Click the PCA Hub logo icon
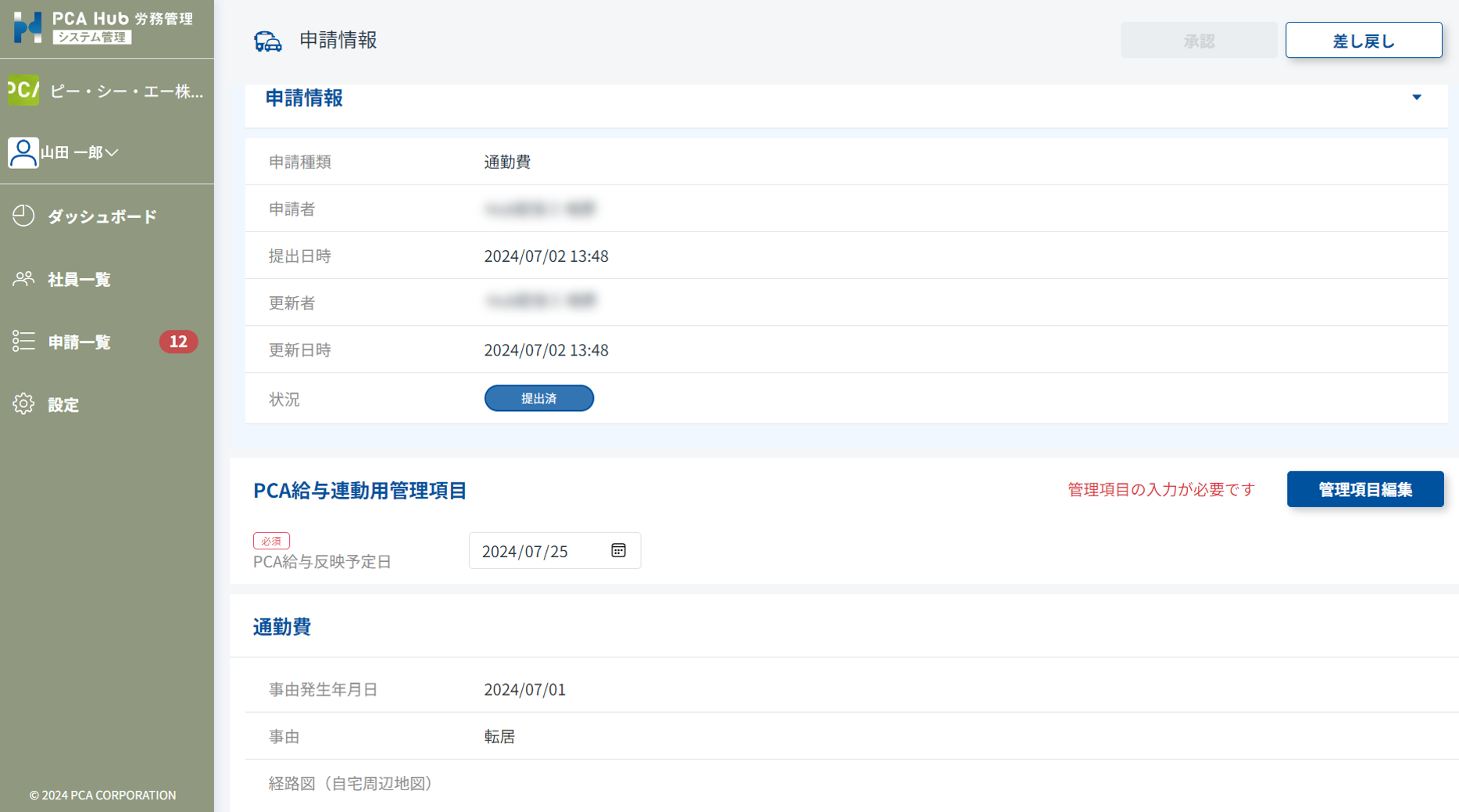This screenshot has height=812, width=1459. 27,27
